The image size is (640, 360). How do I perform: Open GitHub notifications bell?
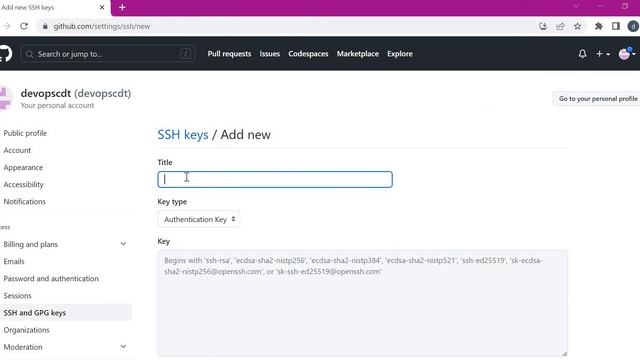(x=582, y=53)
